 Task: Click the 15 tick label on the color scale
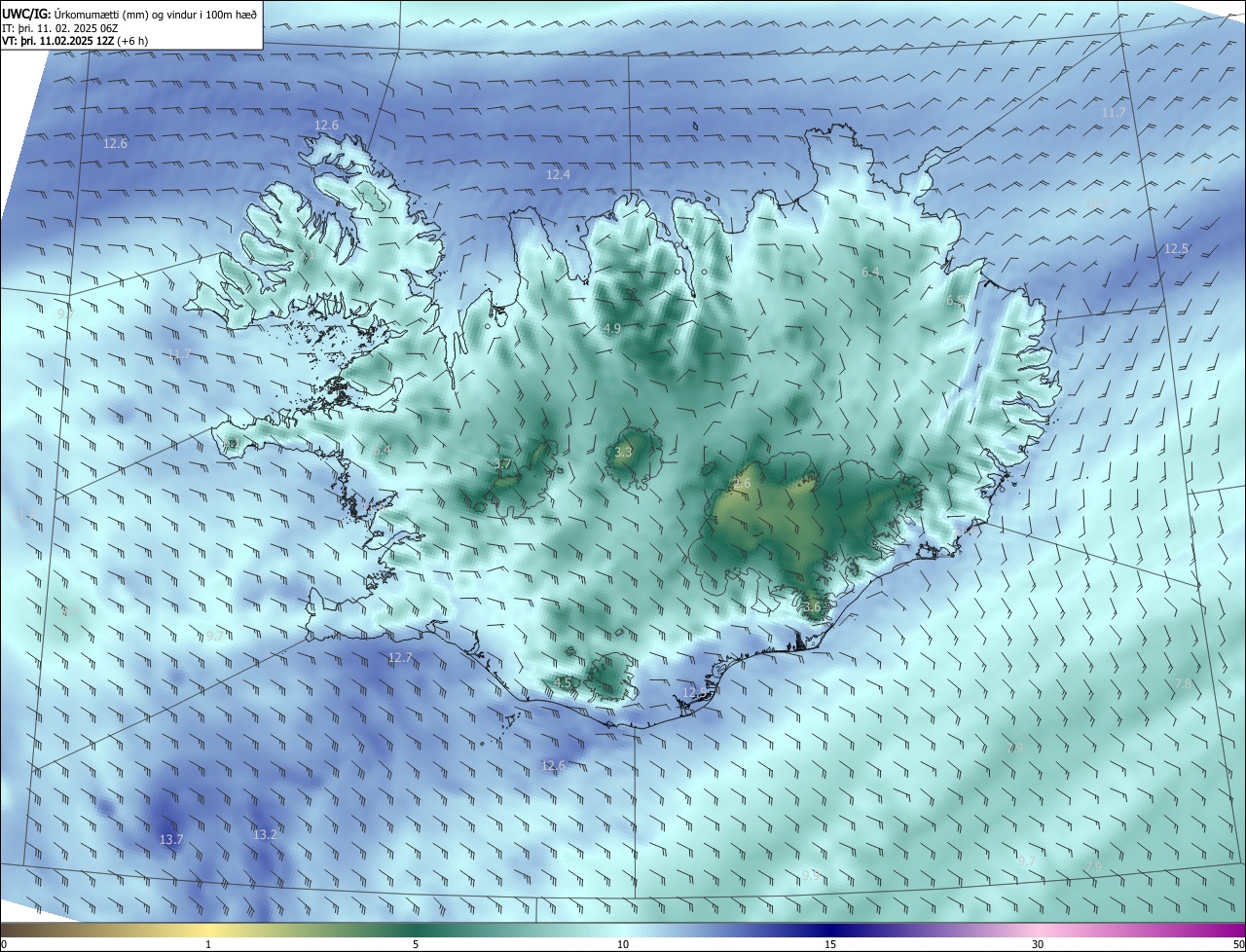click(x=830, y=945)
